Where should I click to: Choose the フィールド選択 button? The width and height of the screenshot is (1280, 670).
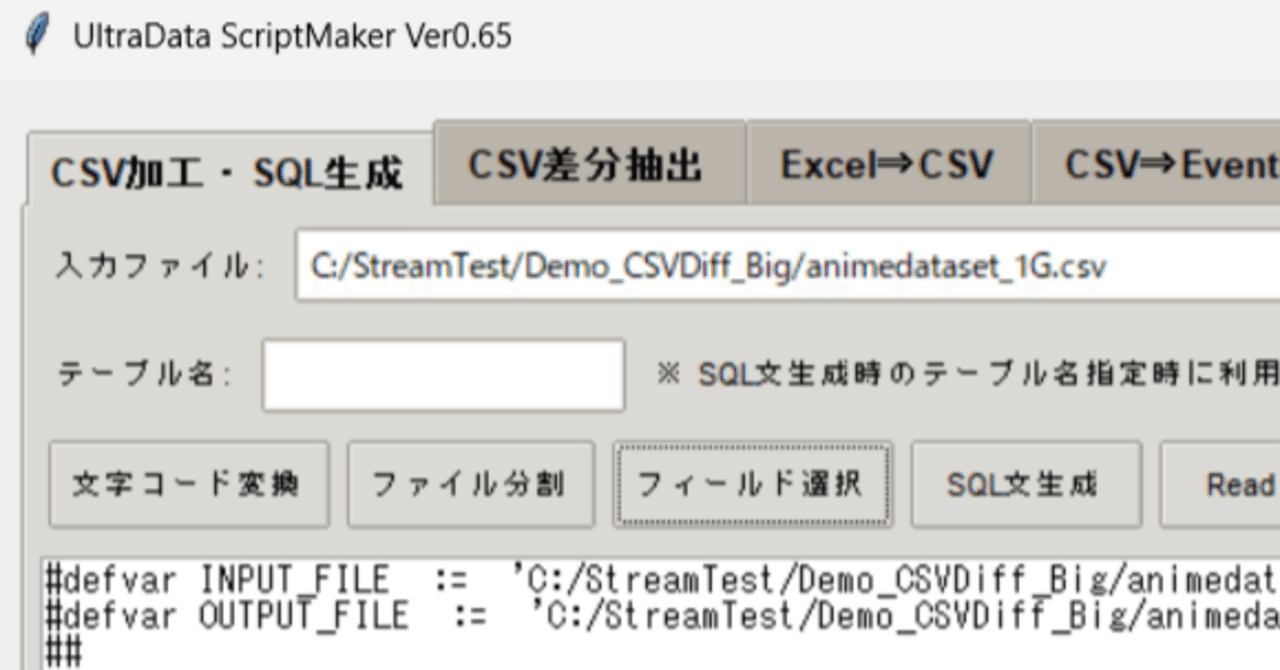click(x=752, y=485)
